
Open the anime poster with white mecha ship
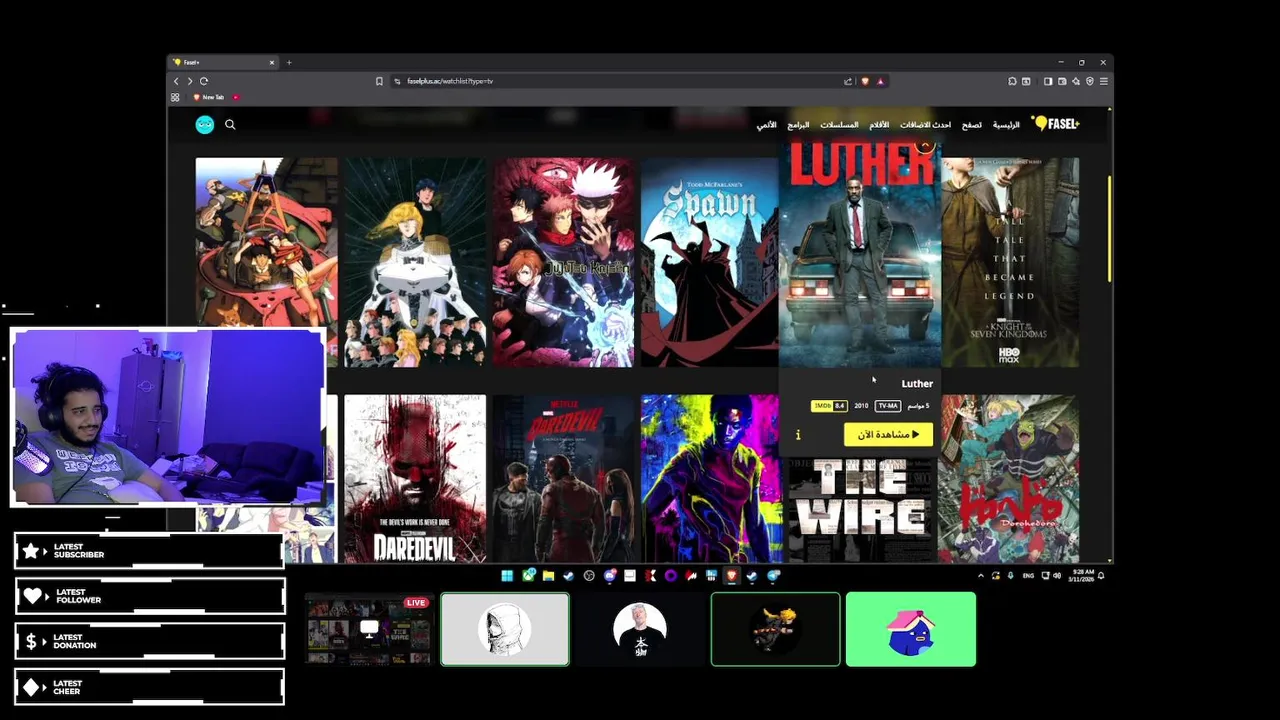pyautogui.click(x=415, y=262)
